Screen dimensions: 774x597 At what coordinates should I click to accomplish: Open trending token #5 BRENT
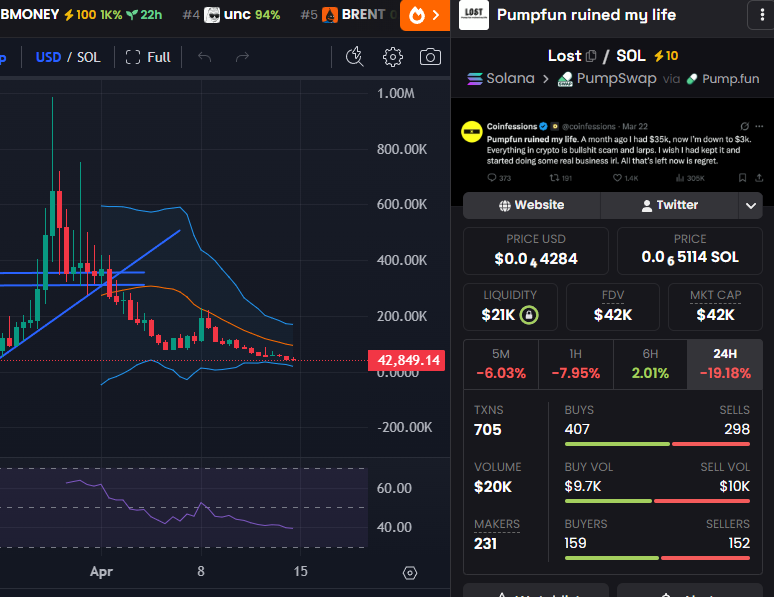coord(348,15)
